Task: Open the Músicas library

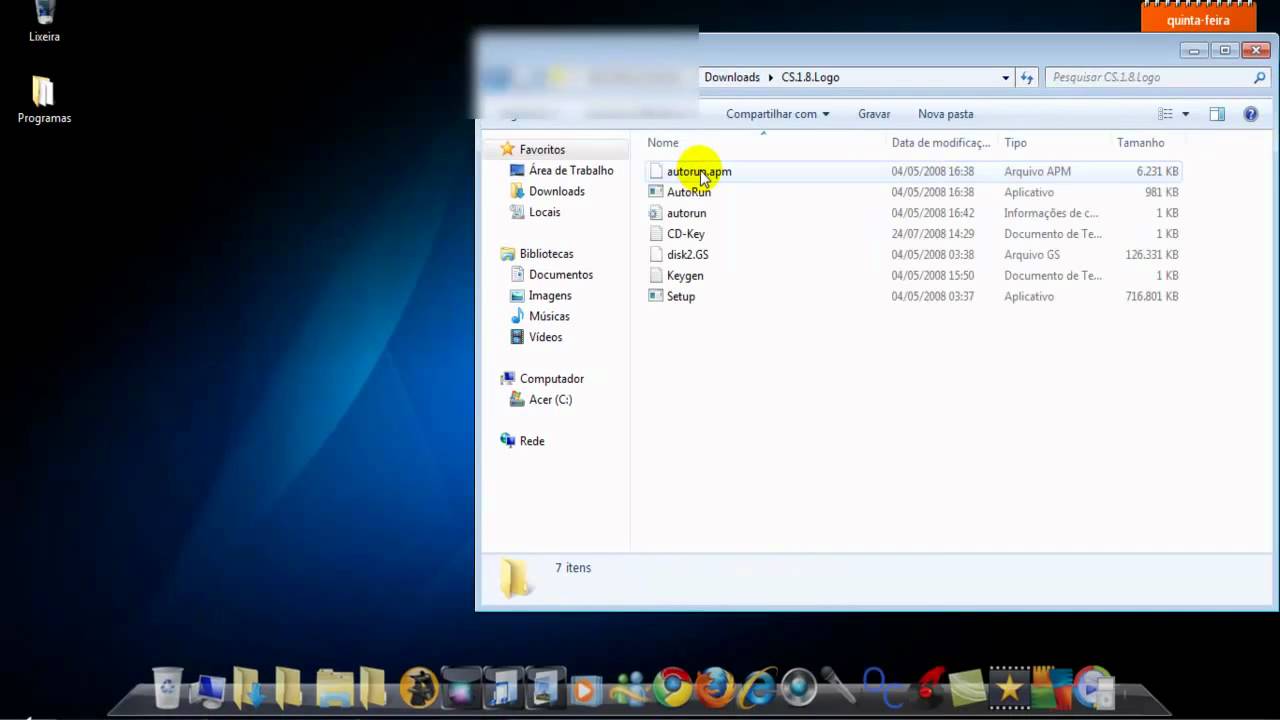Action: pyautogui.click(x=549, y=316)
